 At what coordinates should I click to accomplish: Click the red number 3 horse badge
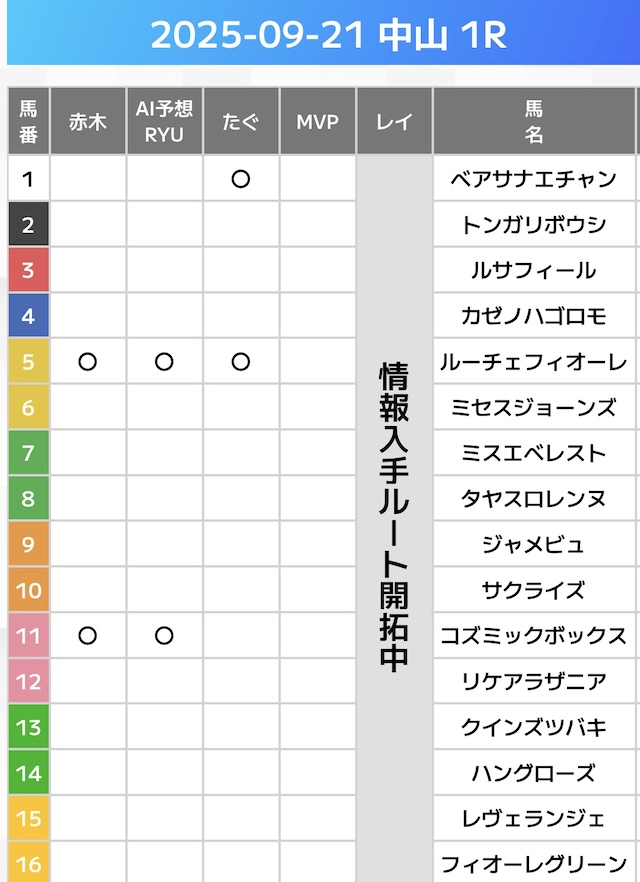pyautogui.click(x=28, y=270)
